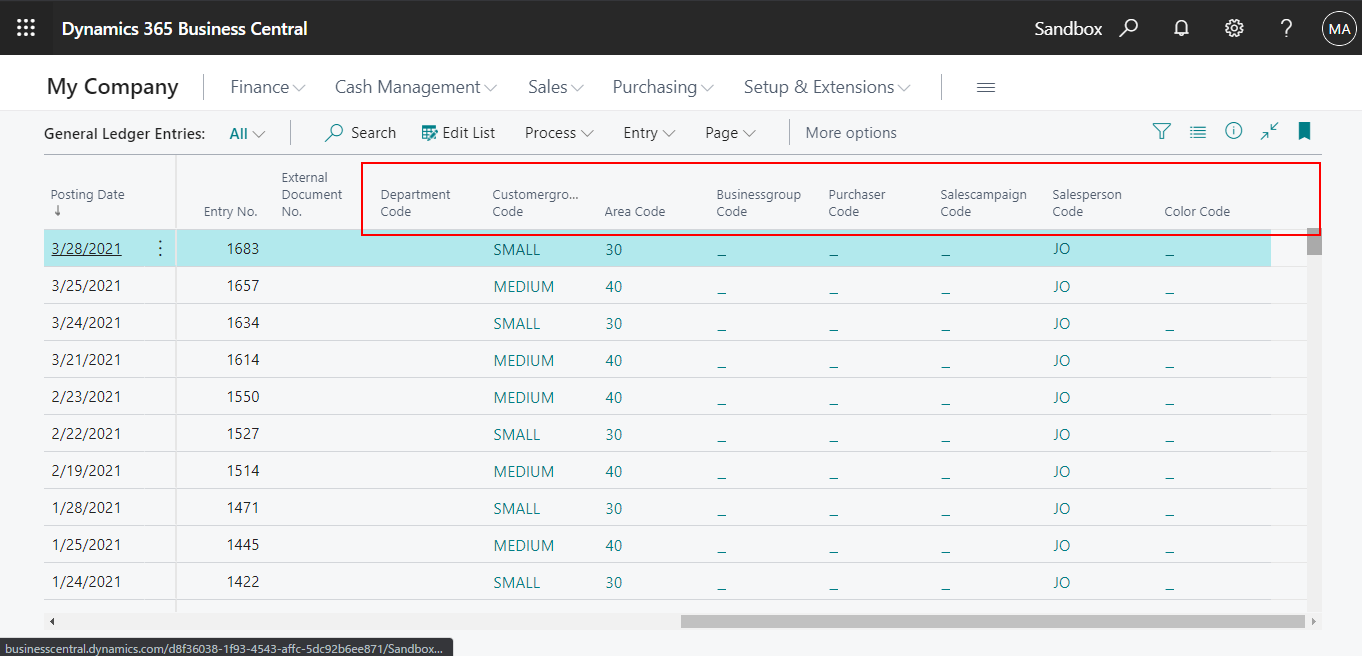Open the 3/28/2021 posting date link

tap(85, 247)
